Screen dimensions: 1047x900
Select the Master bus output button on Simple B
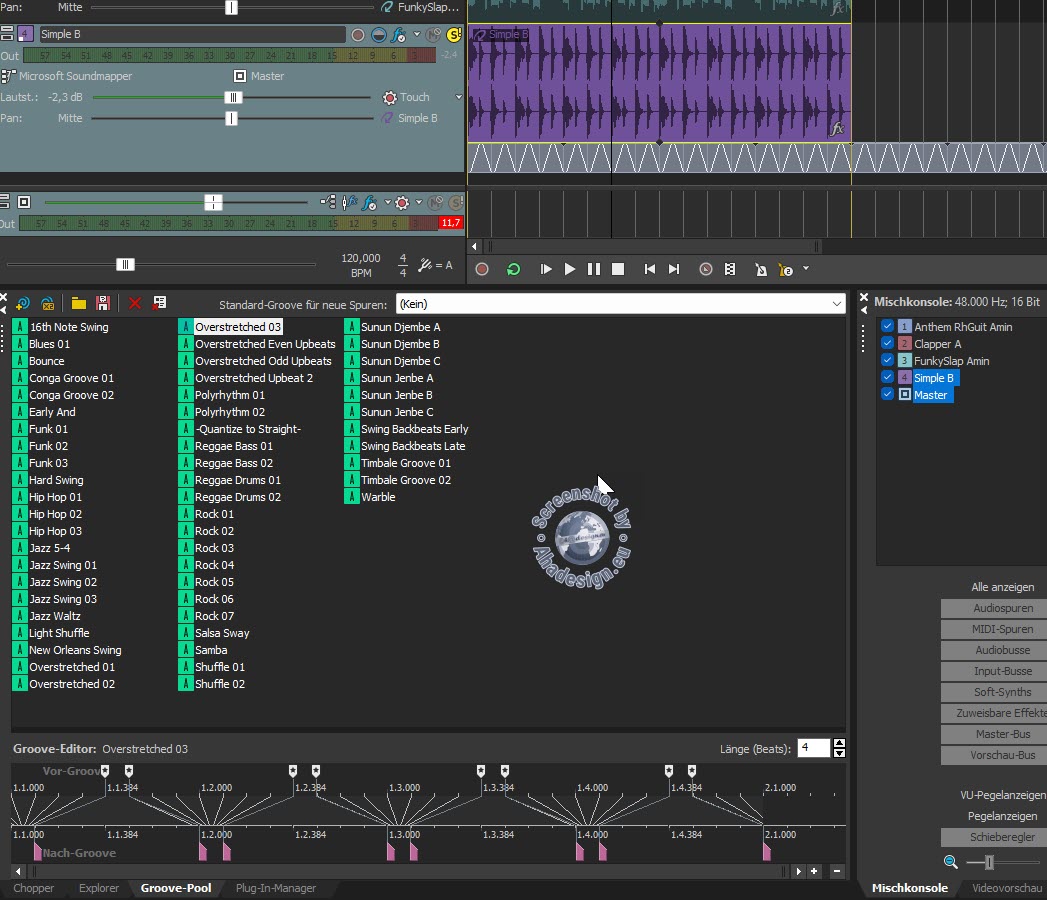coord(240,76)
